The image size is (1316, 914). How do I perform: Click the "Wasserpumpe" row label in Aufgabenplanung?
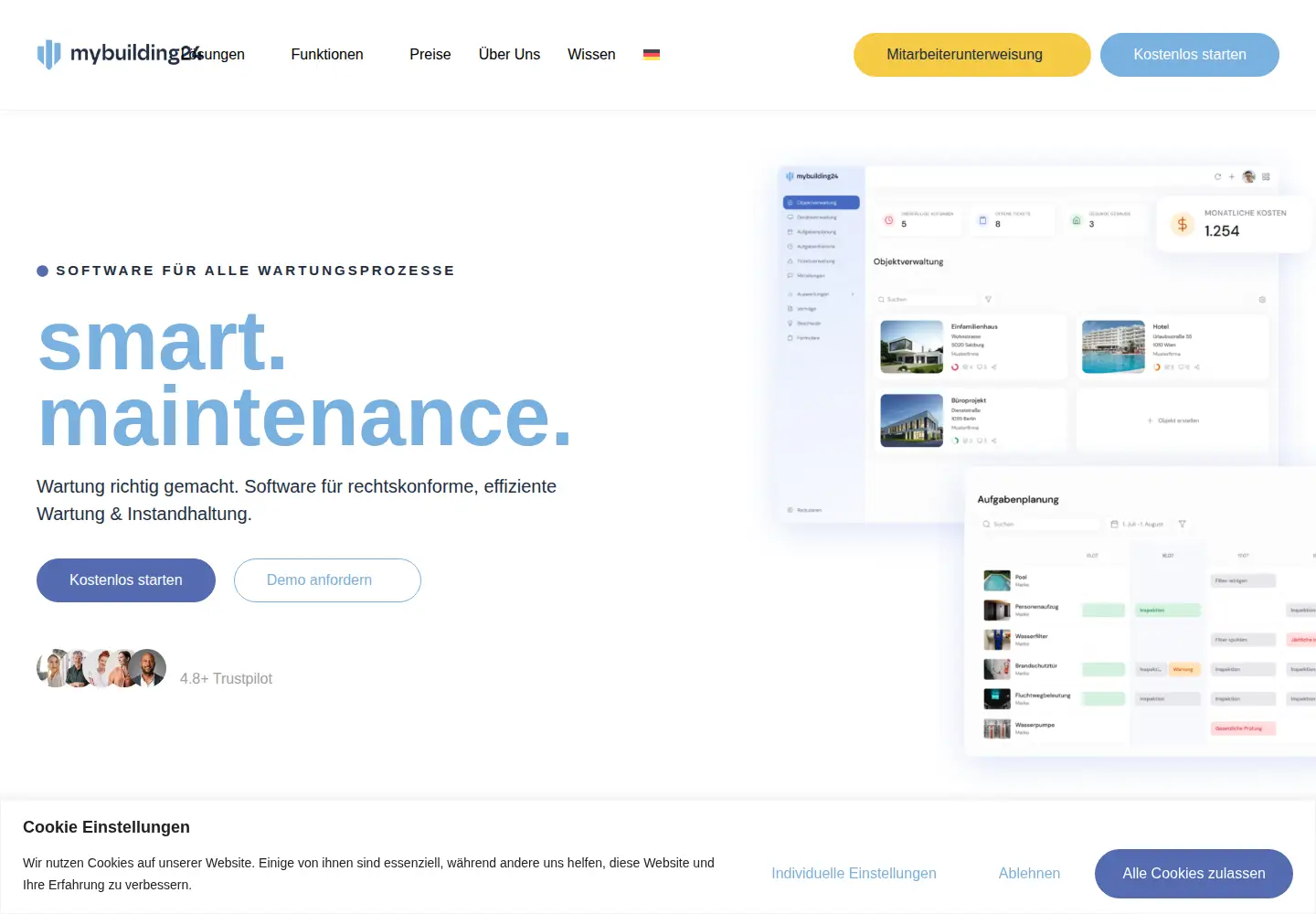click(1035, 725)
